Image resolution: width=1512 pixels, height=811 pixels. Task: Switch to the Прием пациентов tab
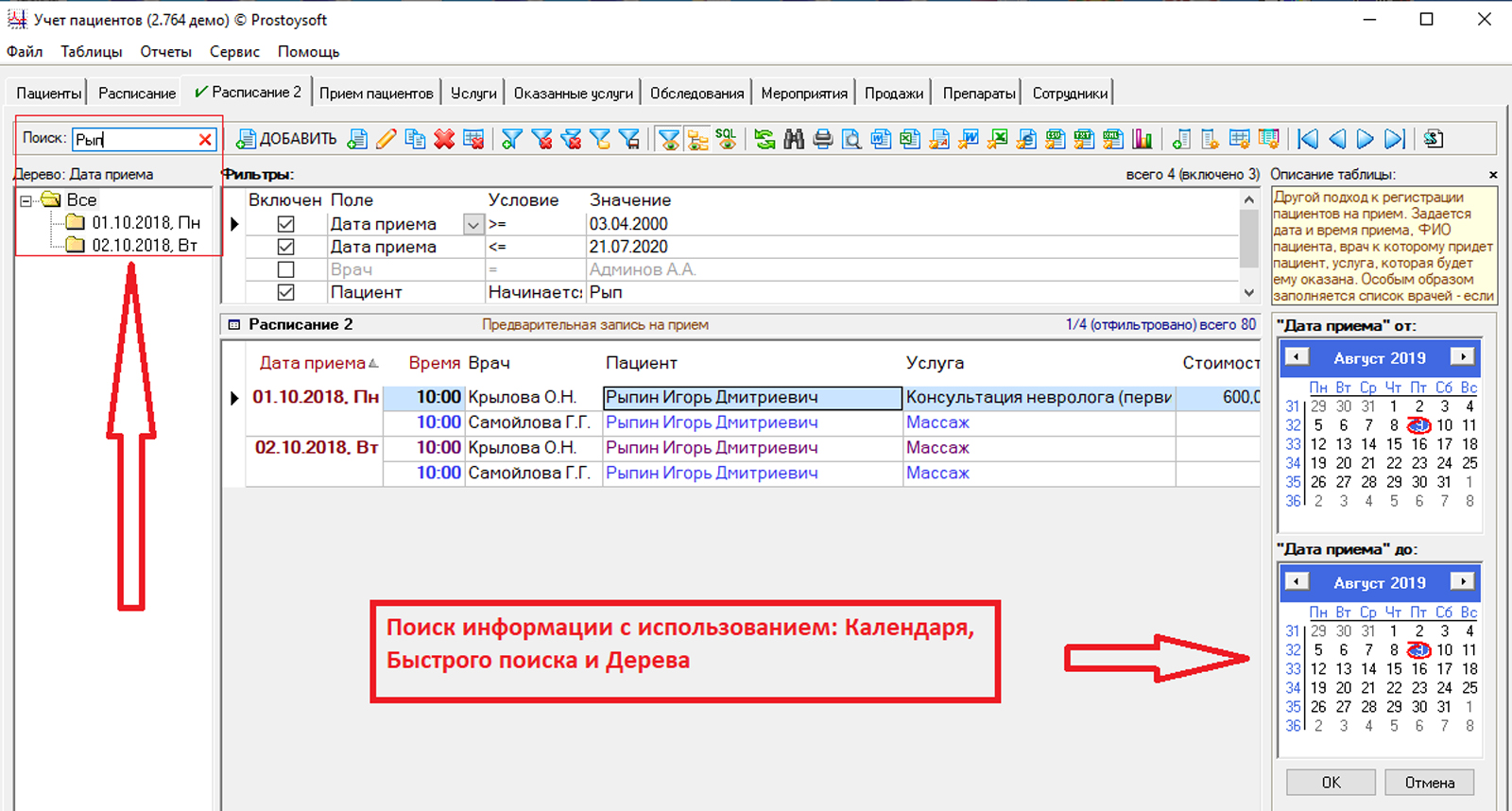(x=376, y=93)
